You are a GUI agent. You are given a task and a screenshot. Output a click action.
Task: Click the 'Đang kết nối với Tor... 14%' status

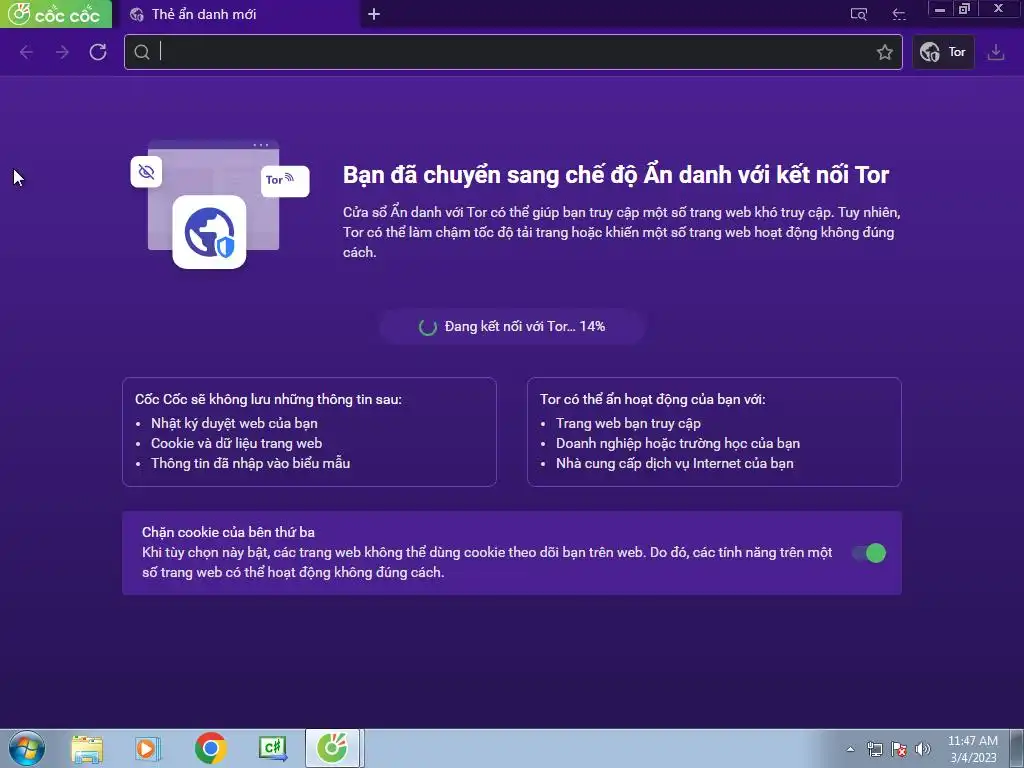[512, 327]
